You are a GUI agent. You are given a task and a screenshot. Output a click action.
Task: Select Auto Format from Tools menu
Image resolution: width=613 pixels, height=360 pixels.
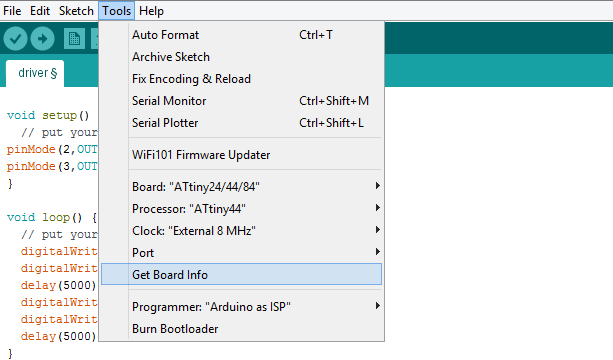[241, 35]
